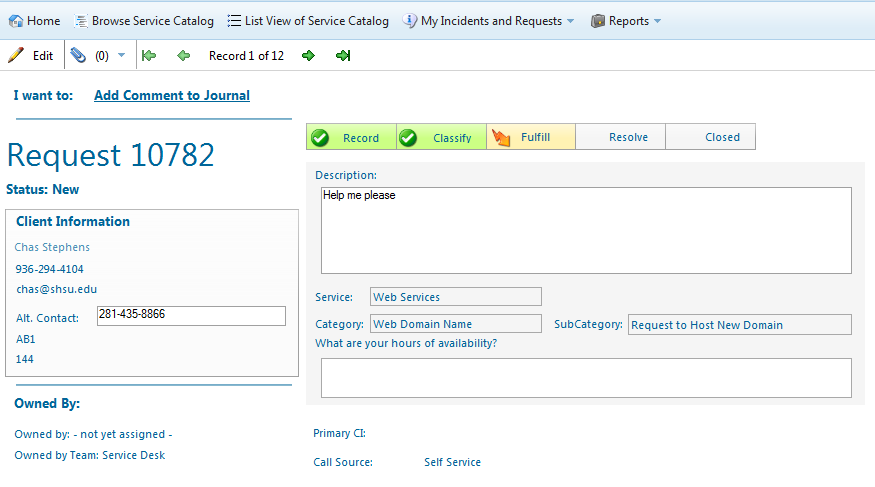Expand My Incidents and Requests dropdown arrow
875x487 pixels.
570,21
